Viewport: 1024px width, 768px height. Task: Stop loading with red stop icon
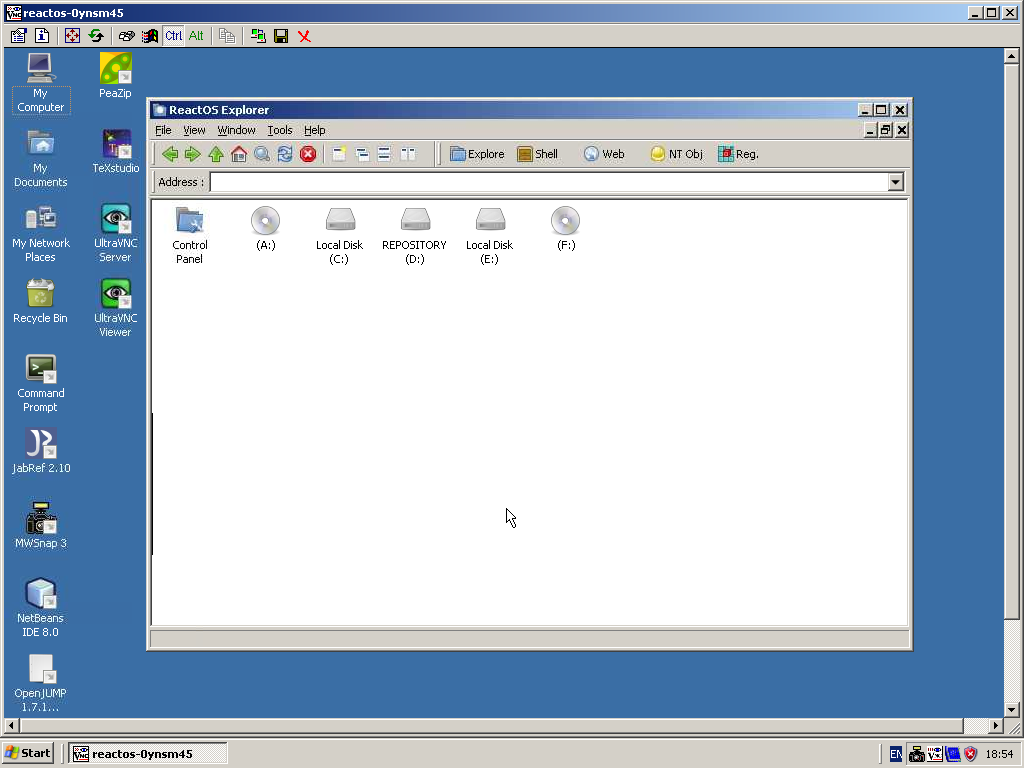tap(308, 154)
